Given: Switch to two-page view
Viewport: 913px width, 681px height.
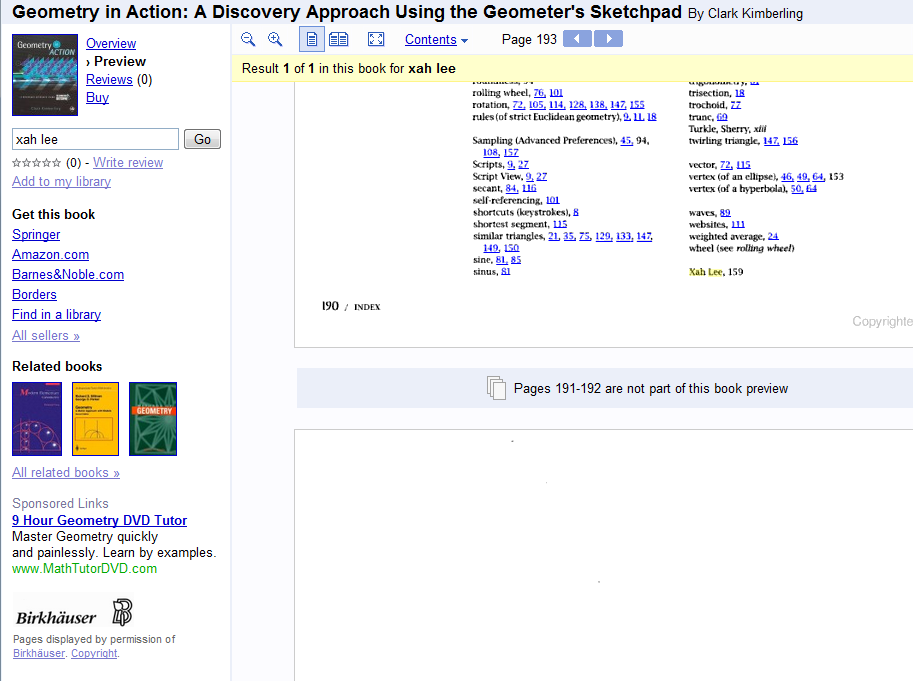Looking at the screenshot, I should point(339,39).
